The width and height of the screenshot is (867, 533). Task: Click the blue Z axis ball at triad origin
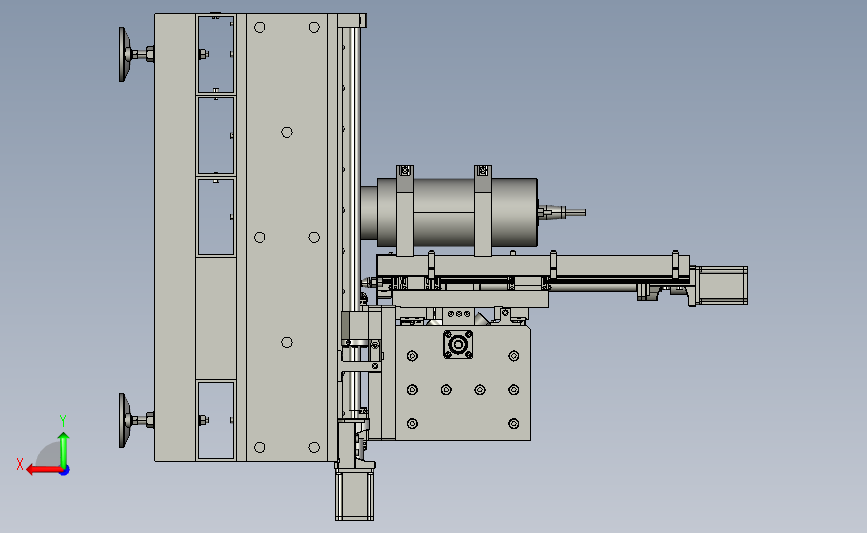click(x=65, y=471)
